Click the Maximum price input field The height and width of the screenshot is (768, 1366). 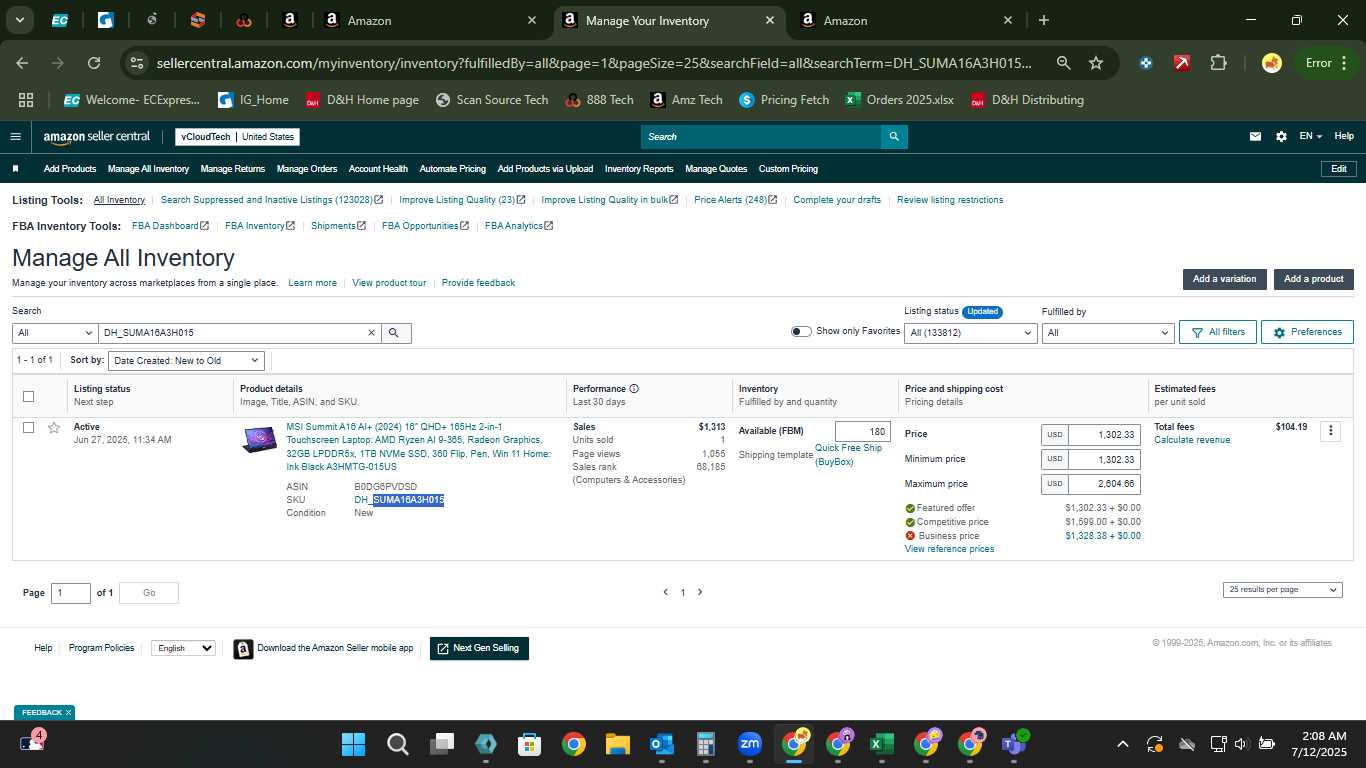point(1104,484)
